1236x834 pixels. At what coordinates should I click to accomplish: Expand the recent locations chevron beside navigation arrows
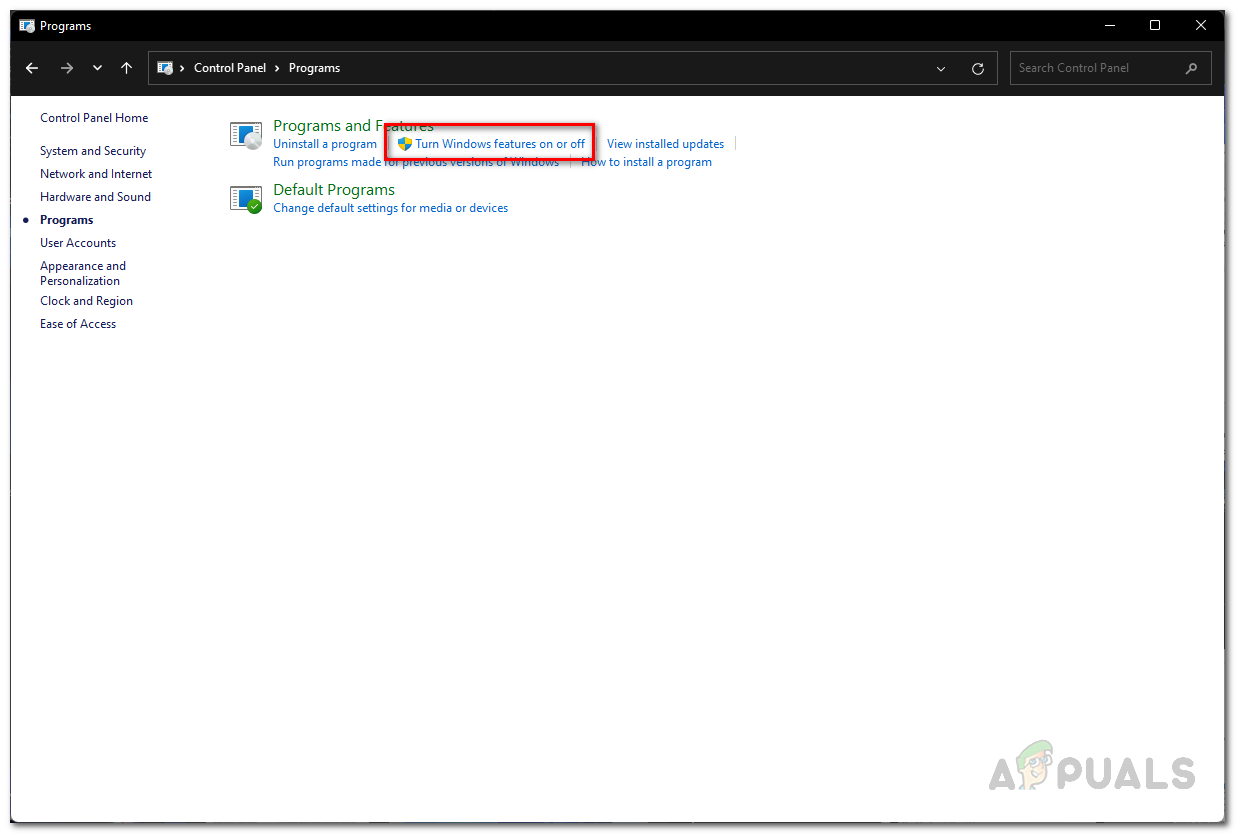[x=97, y=67]
